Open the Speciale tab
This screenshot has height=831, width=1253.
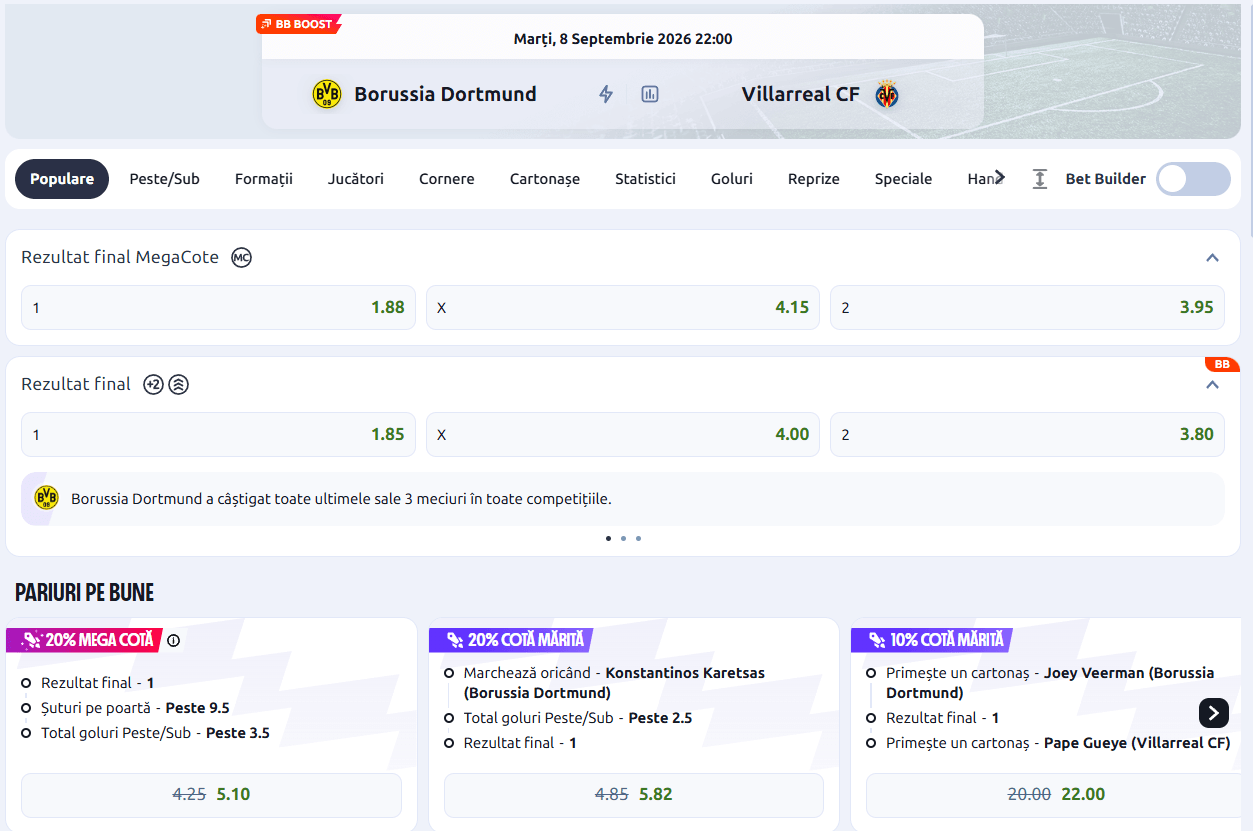[x=904, y=179]
